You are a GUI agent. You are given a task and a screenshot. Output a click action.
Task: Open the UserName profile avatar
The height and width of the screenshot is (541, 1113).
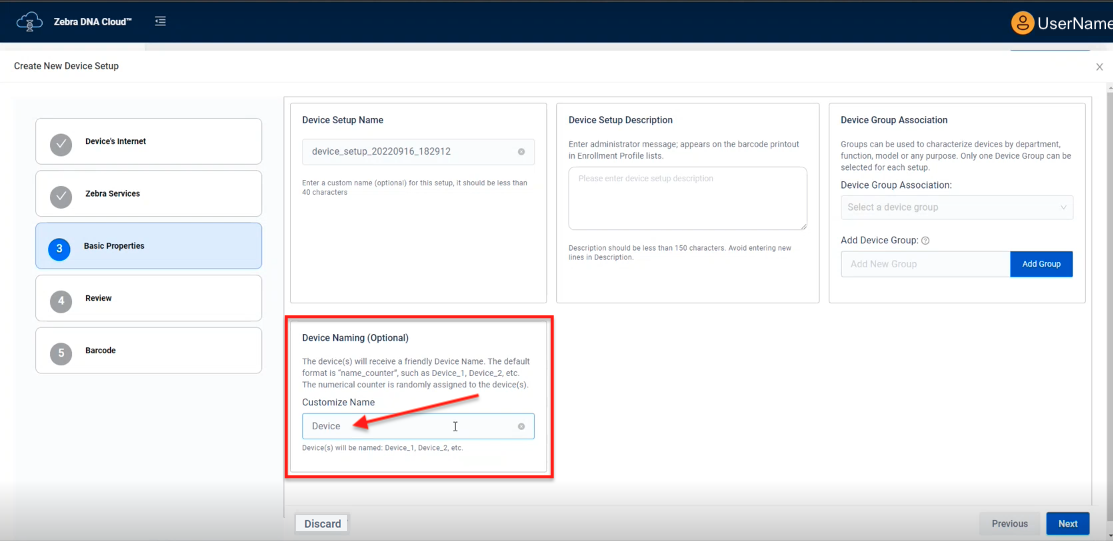(x=1021, y=22)
